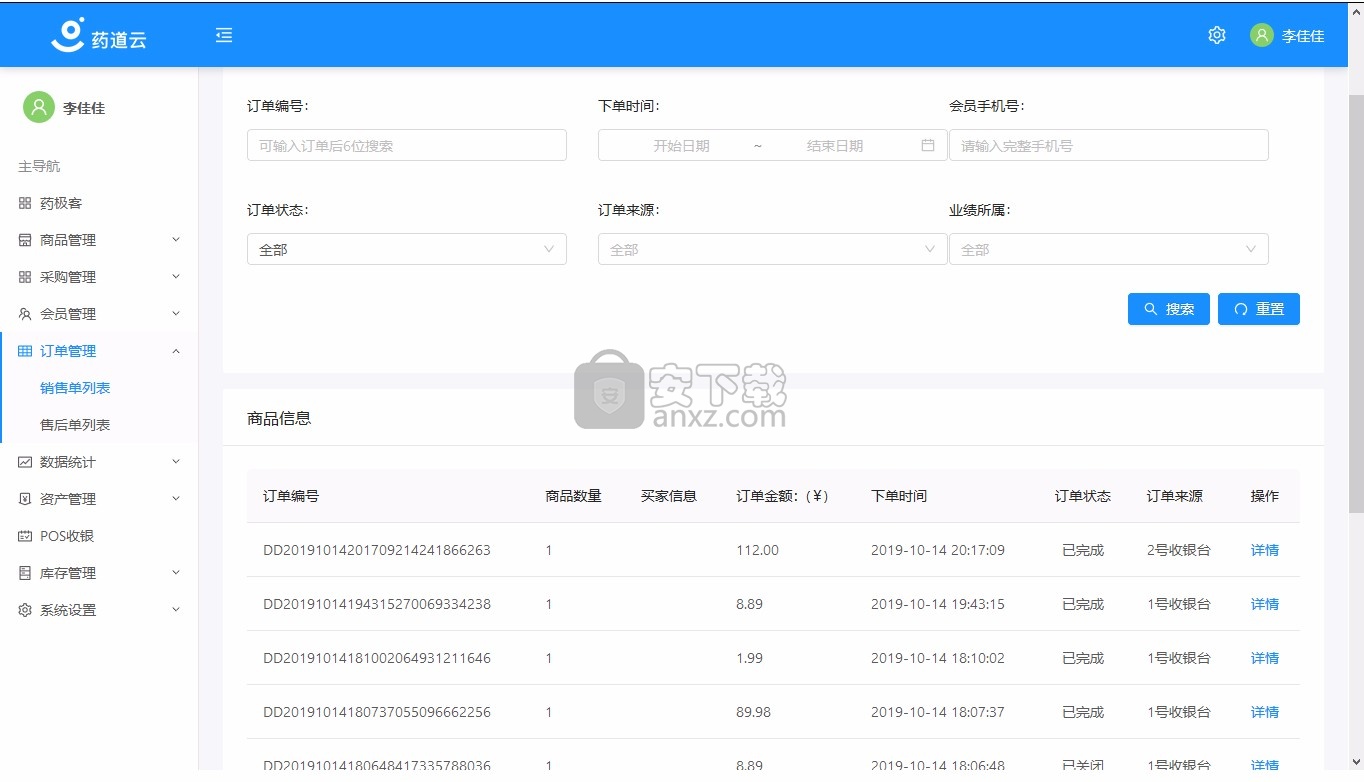Click the 采购管理 sidebar icon
The height and width of the screenshot is (782, 1364).
[25, 277]
